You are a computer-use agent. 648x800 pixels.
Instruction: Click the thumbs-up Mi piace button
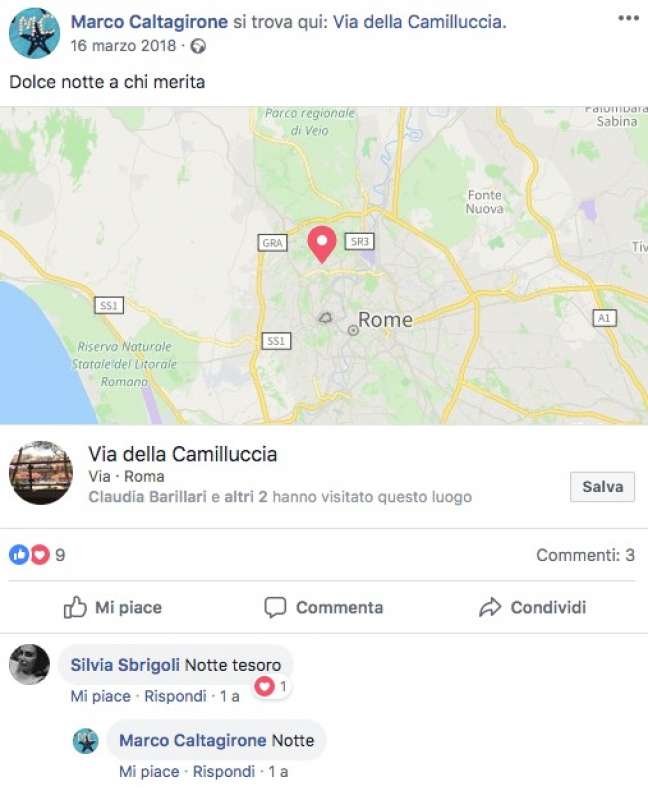113,607
